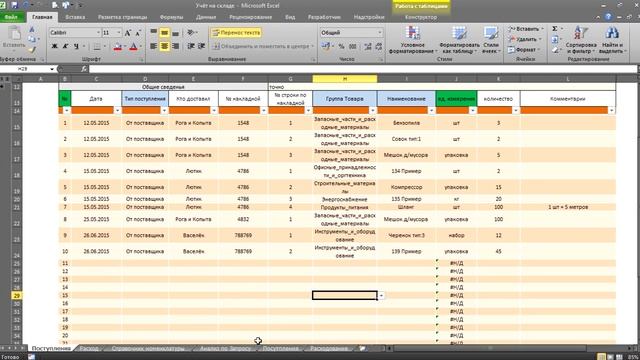Toggle Italic (К) formatting
The height and width of the screenshot is (360, 640).
pyautogui.click(x=65, y=47)
